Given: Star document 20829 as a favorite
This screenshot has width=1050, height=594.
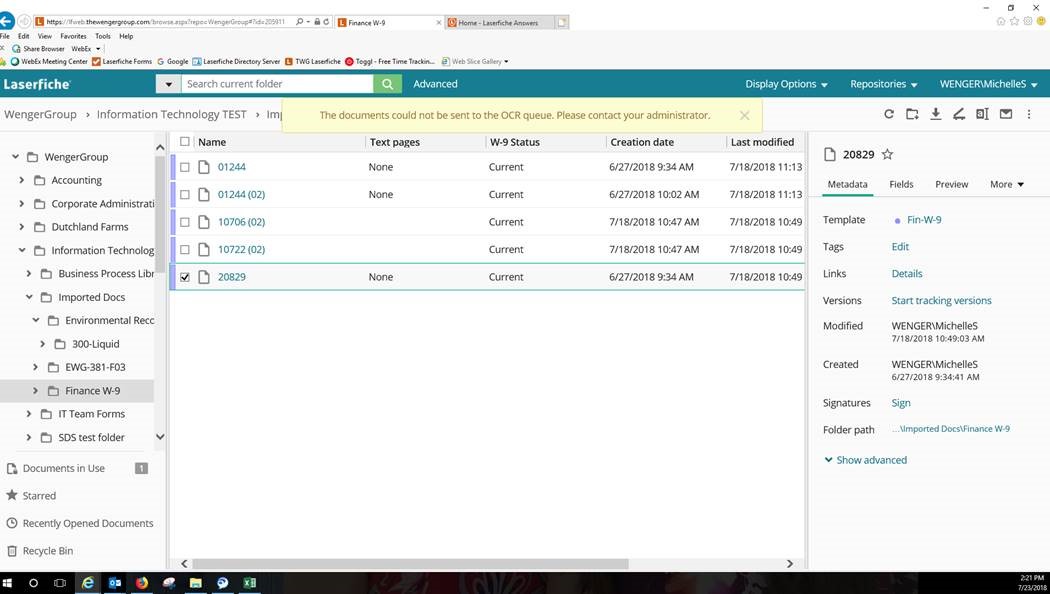Looking at the screenshot, I should point(887,155).
